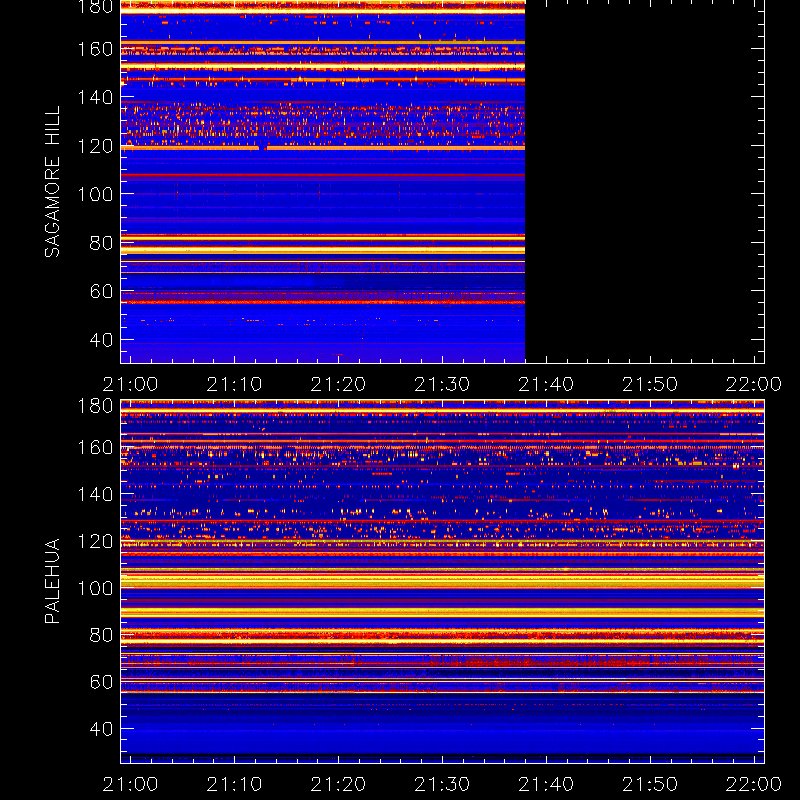Image resolution: width=800 pixels, height=800 pixels.
Task: Select the 140 tick label on Sagamore Hill axis
Action: 95,97
